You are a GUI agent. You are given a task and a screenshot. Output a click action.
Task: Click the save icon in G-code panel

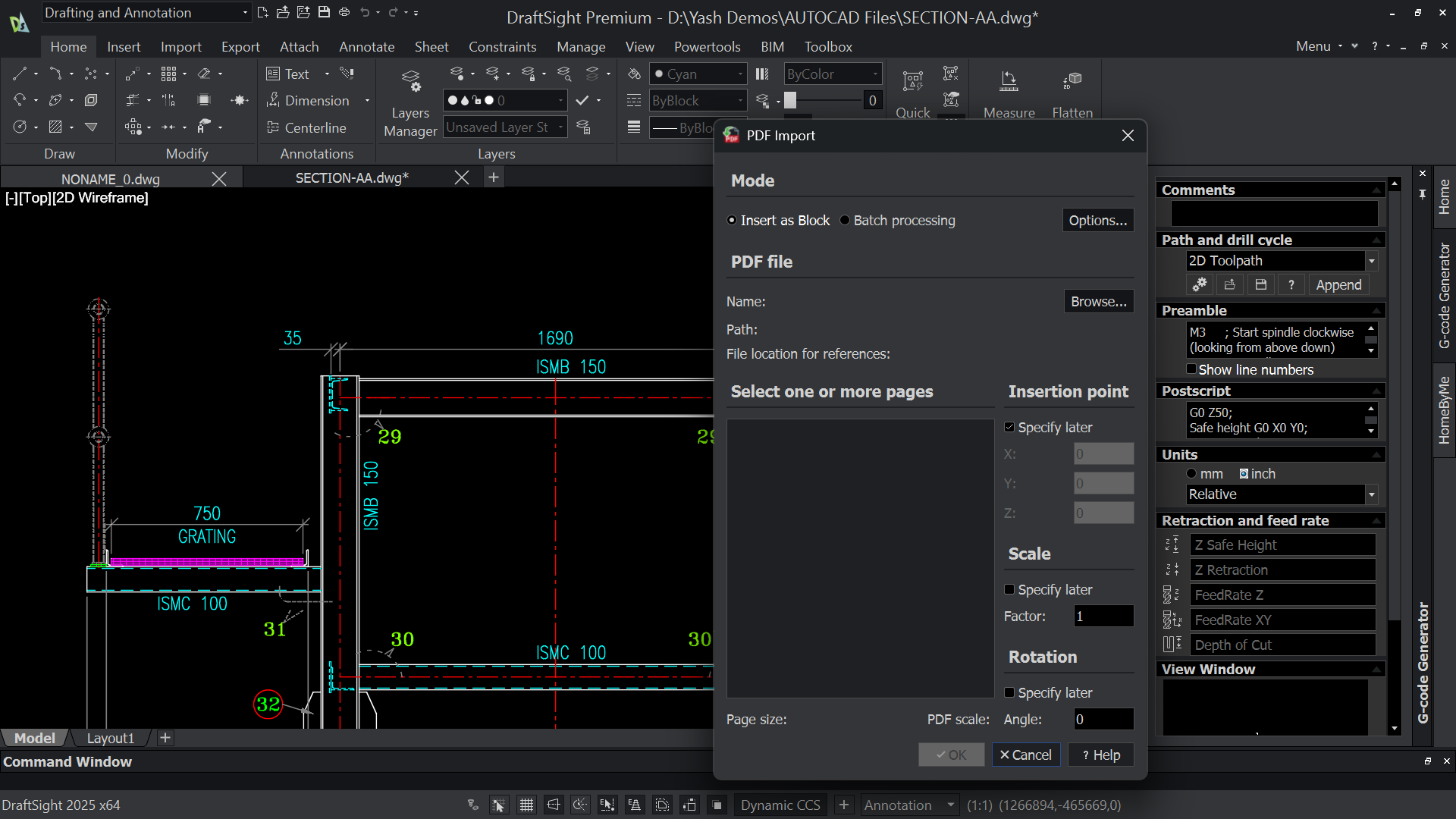[1260, 284]
